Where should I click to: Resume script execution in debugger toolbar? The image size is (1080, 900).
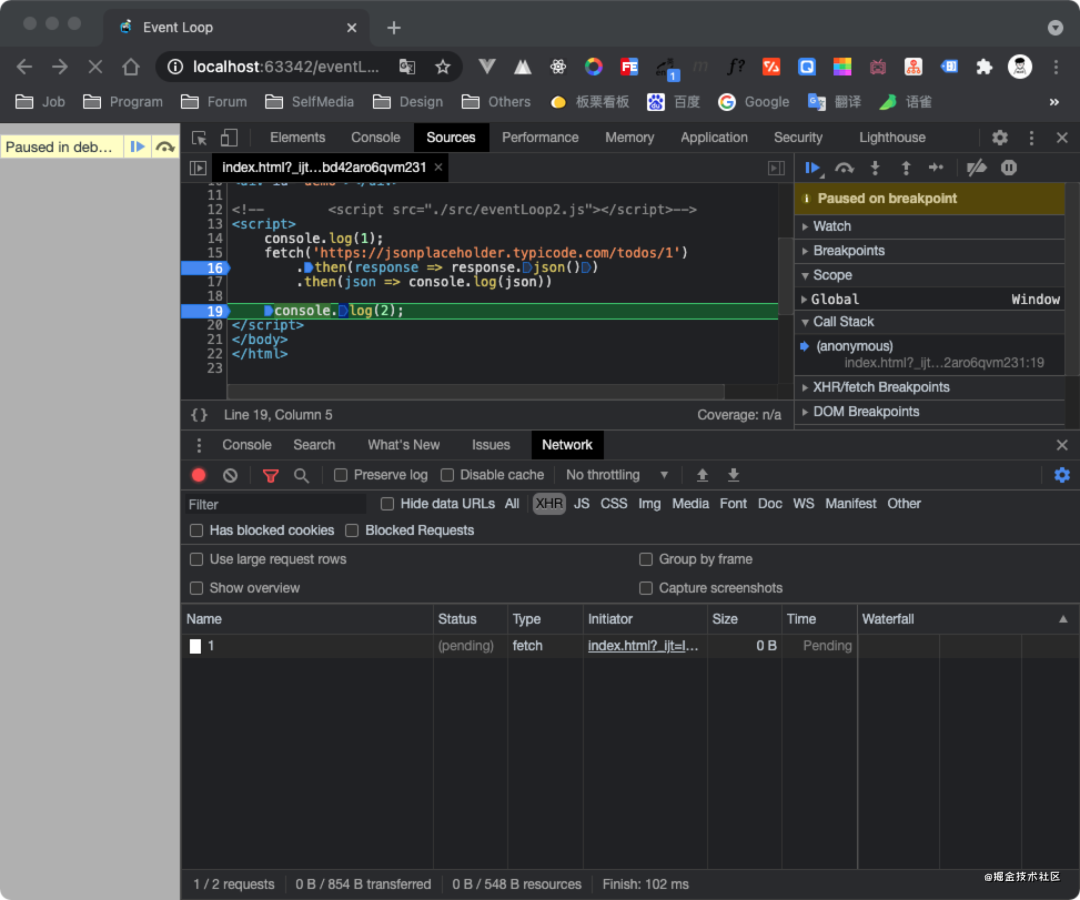coord(813,168)
